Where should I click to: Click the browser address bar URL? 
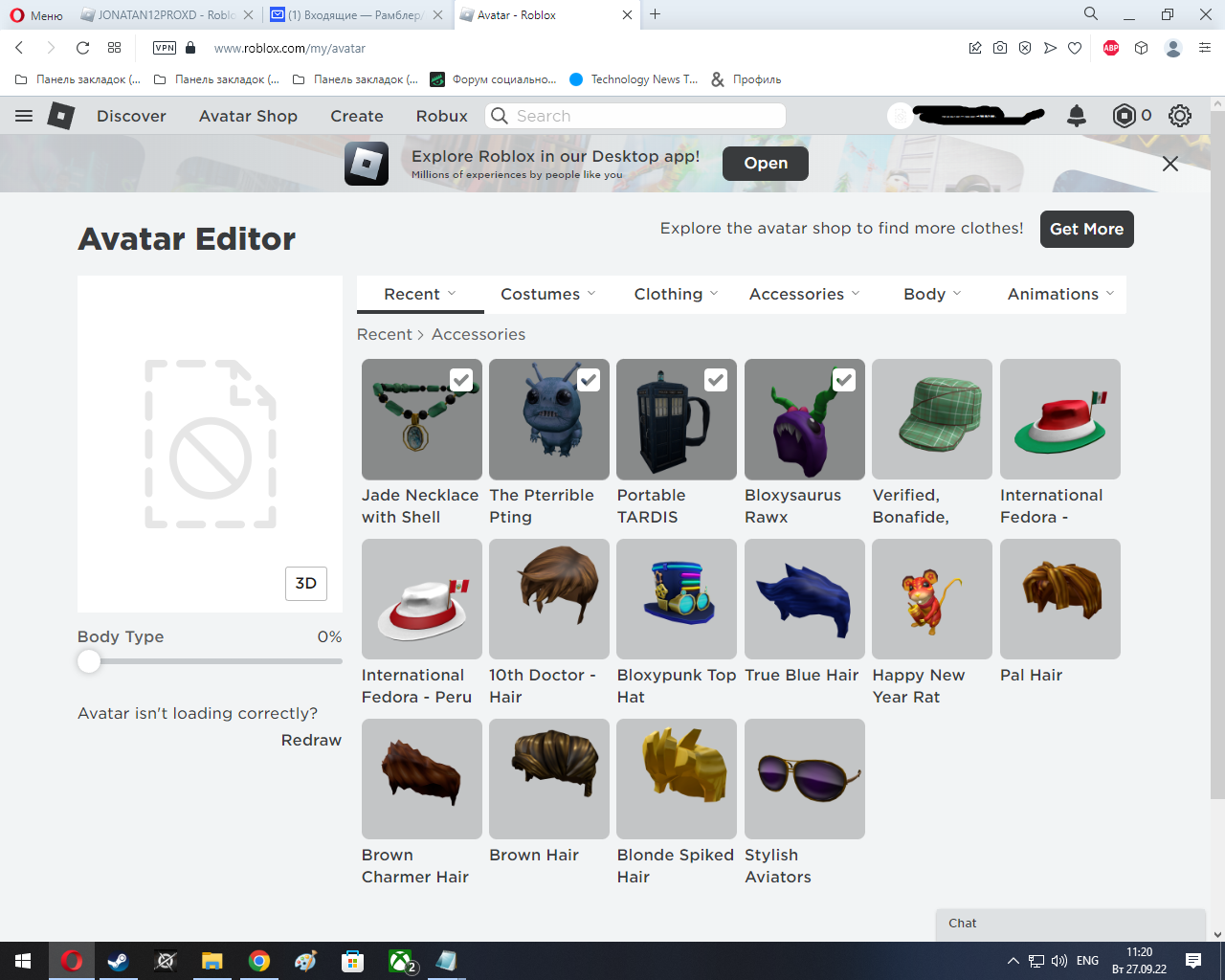tap(290, 48)
